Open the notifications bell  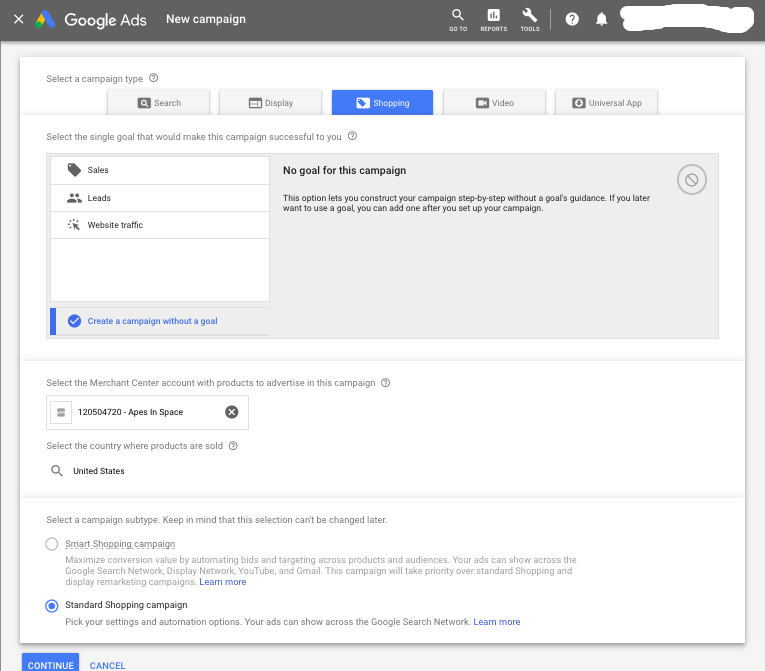click(601, 19)
